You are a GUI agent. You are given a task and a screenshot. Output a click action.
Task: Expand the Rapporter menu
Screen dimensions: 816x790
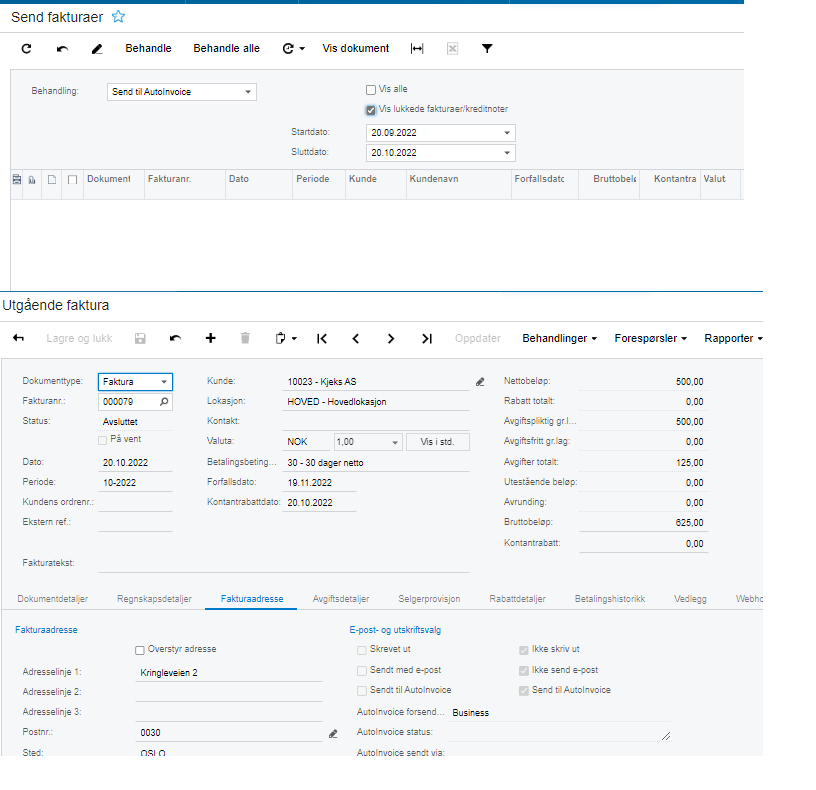pyautogui.click(x=733, y=338)
